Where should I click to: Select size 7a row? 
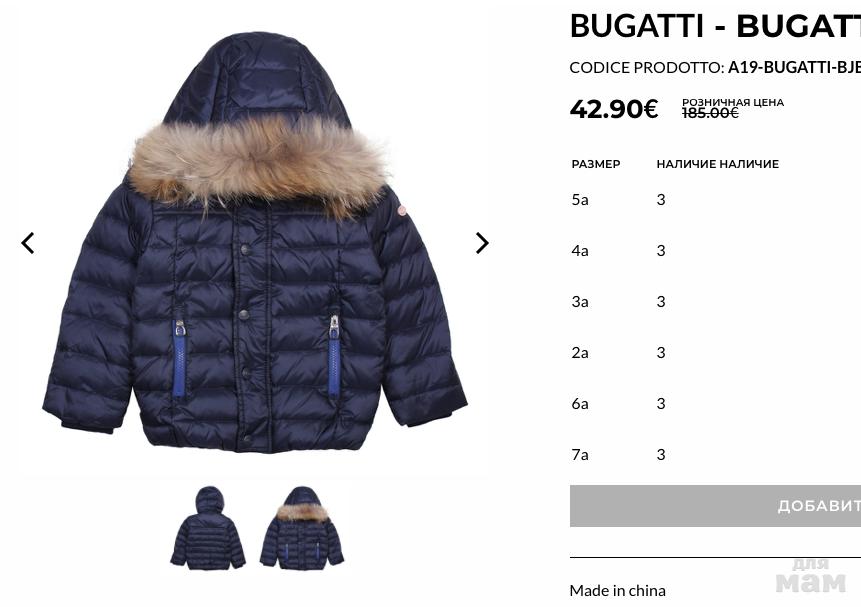(x=715, y=454)
